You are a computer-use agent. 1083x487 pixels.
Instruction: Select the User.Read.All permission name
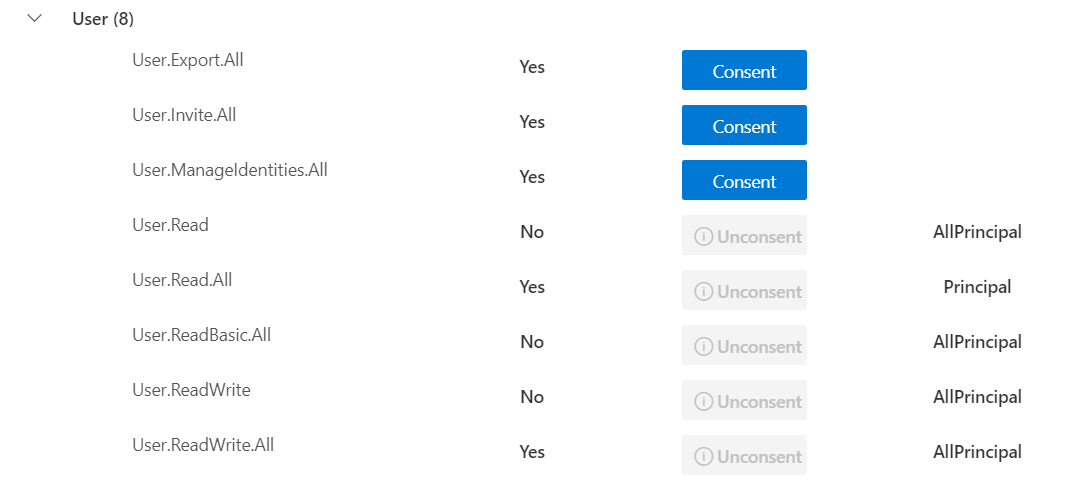click(x=182, y=280)
